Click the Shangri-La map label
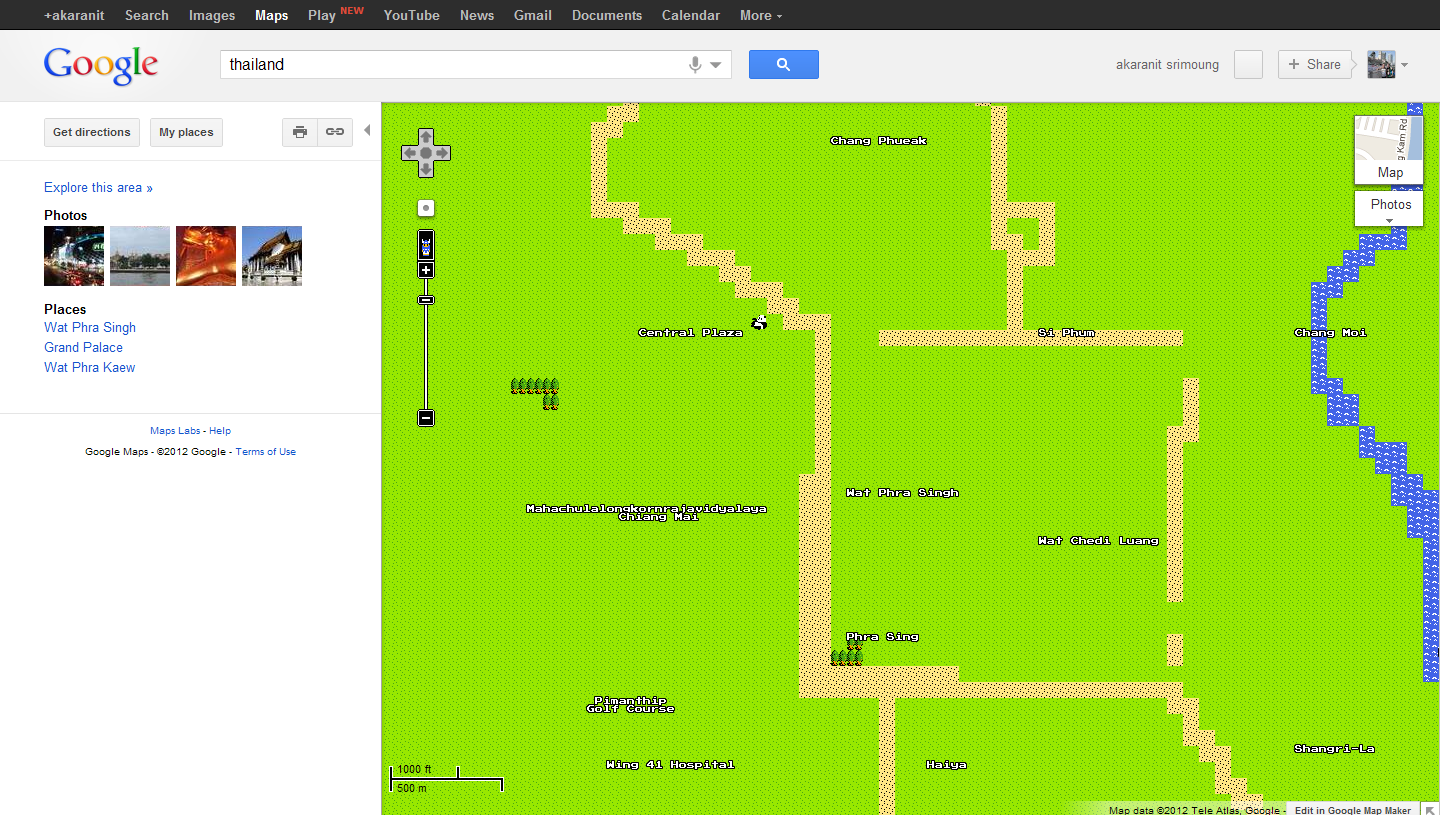Screen dimensions: 1440x815 [1334, 749]
